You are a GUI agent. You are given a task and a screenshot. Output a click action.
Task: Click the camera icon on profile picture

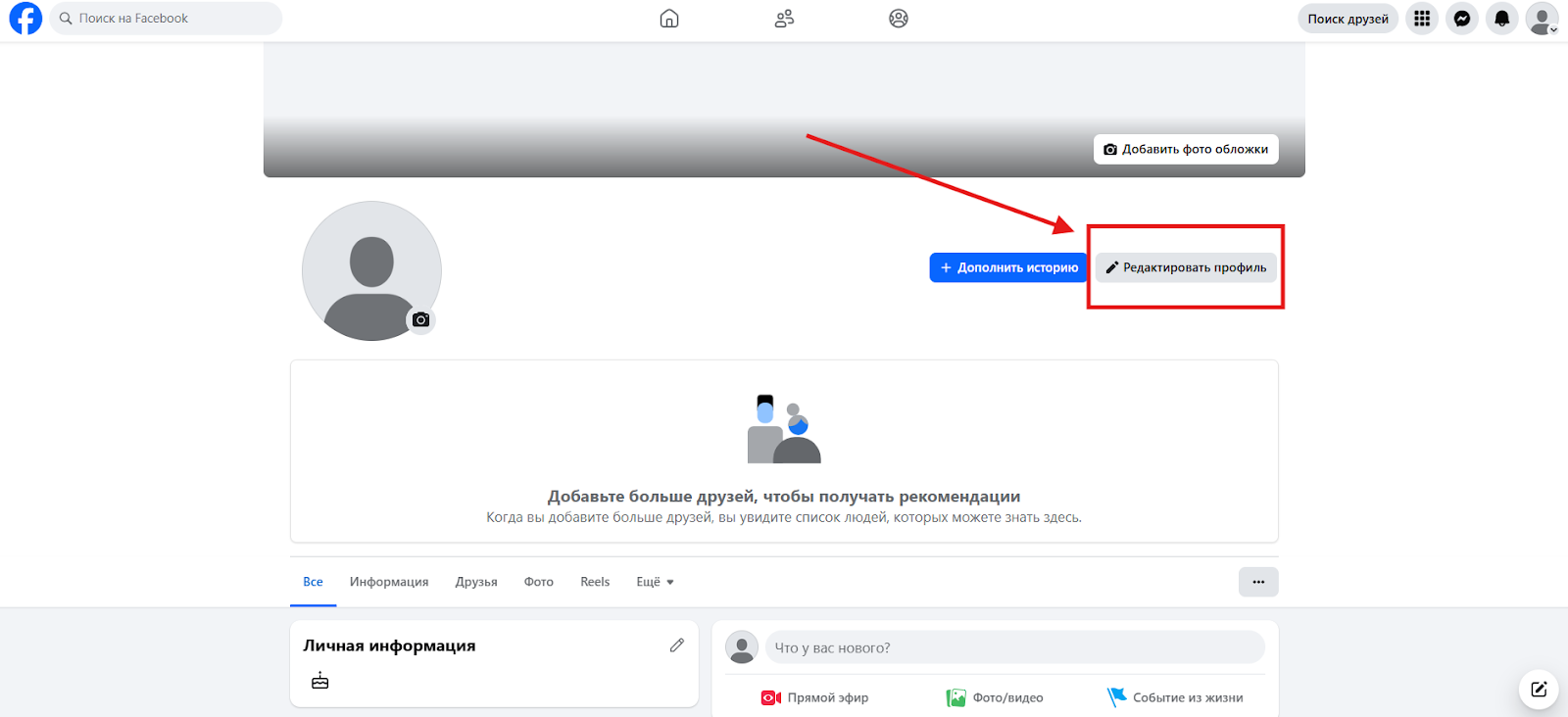click(x=421, y=319)
